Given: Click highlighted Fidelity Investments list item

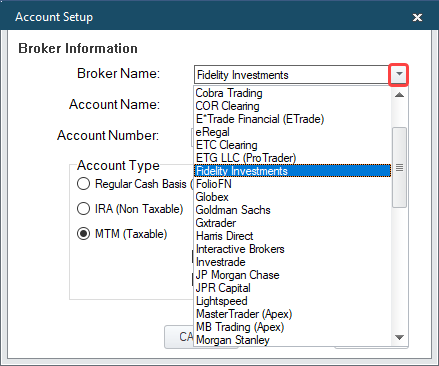Looking at the screenshot, I should pos(292,171).
